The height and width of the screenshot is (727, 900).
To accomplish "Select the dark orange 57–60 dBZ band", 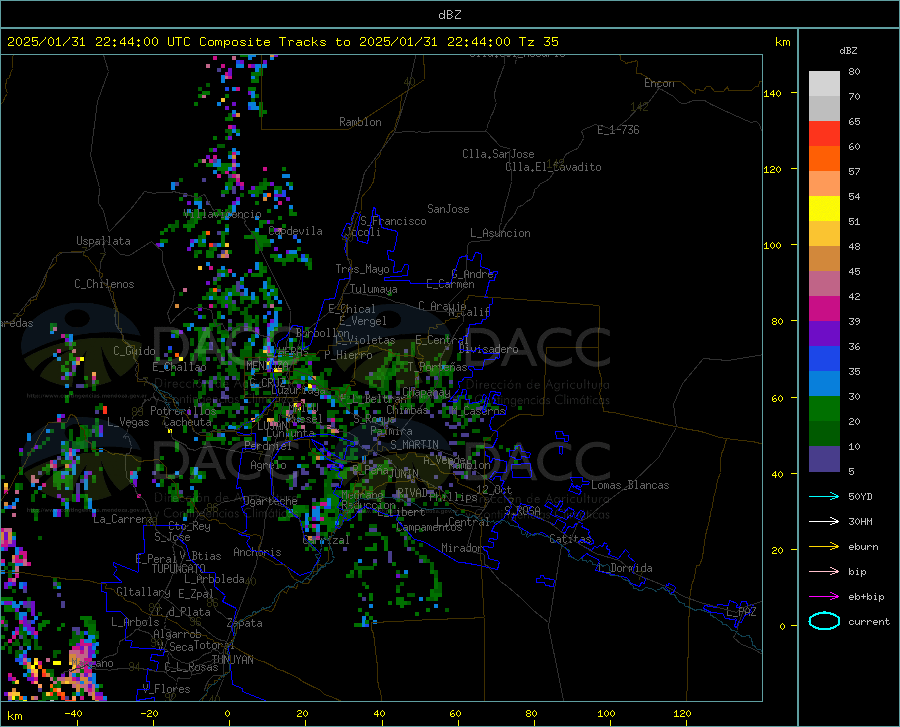I will tap(824, 158).
